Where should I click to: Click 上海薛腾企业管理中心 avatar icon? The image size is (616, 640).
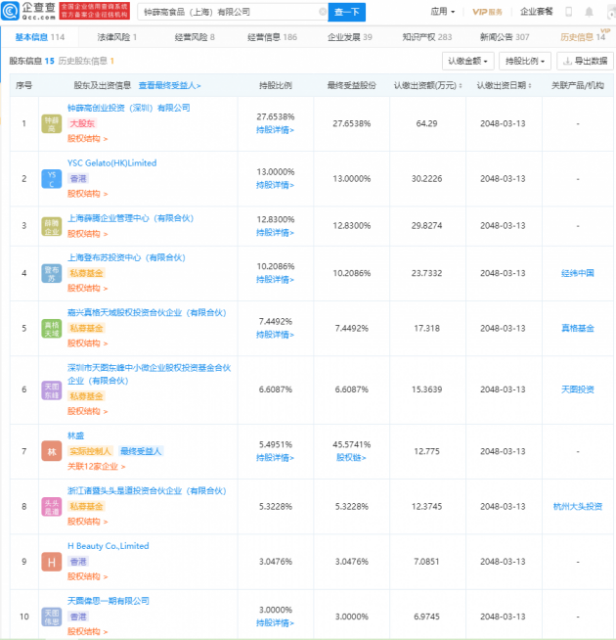coord(51,227)
